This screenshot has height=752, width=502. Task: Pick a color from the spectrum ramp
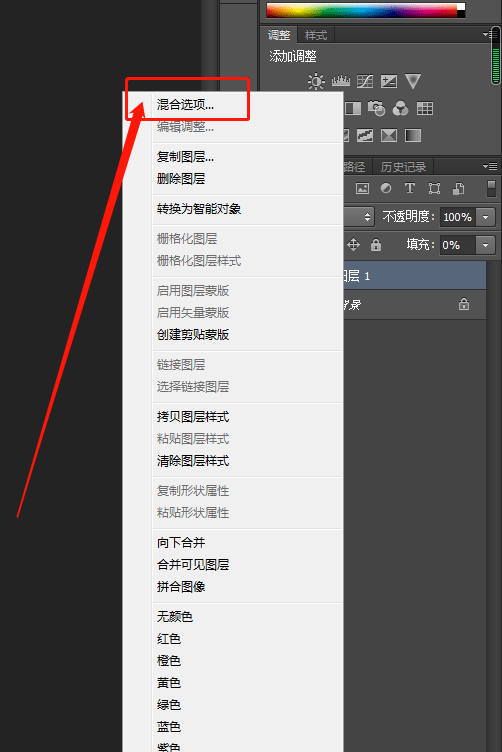365,11
